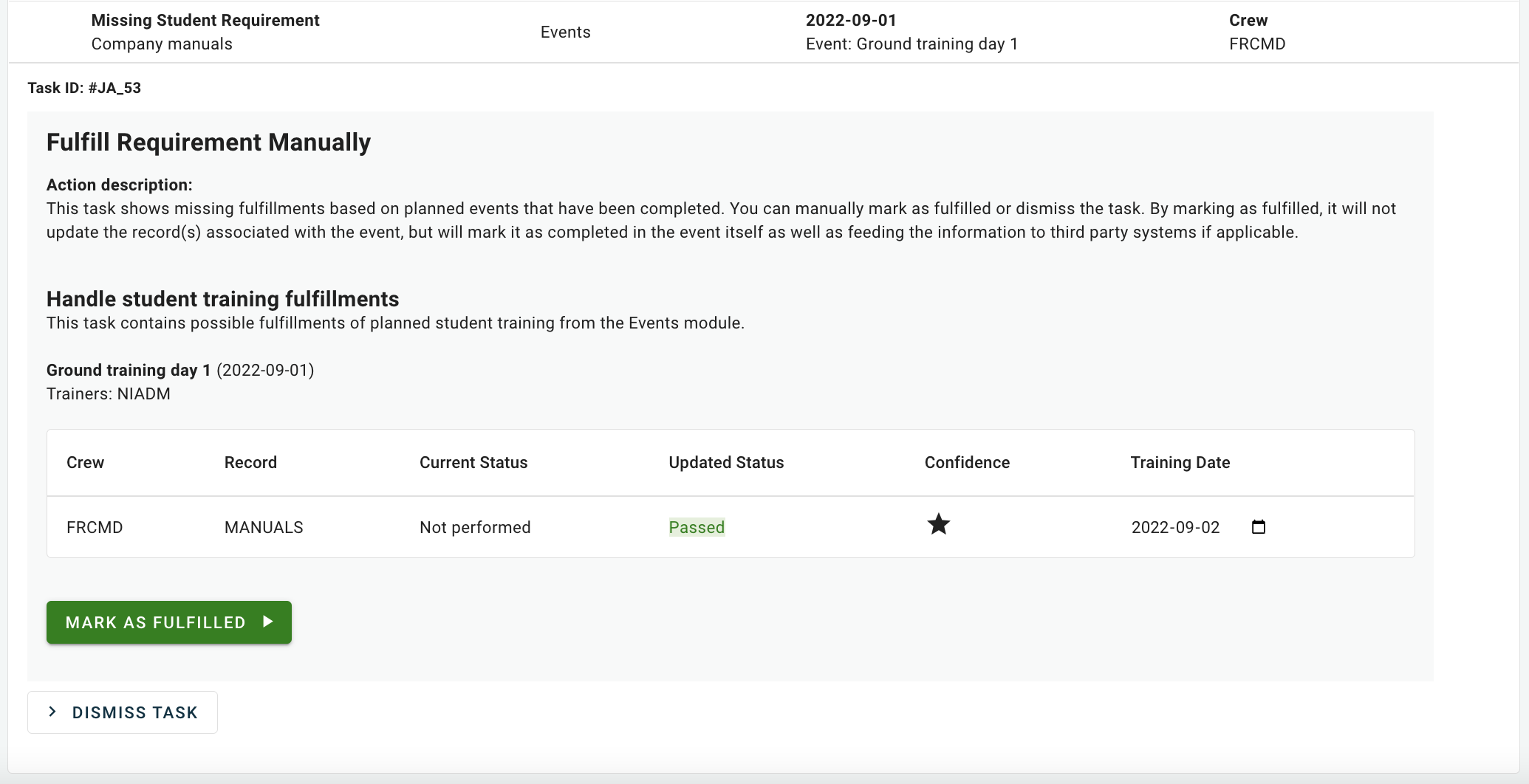Click Missing Student Requirement title

205,20
